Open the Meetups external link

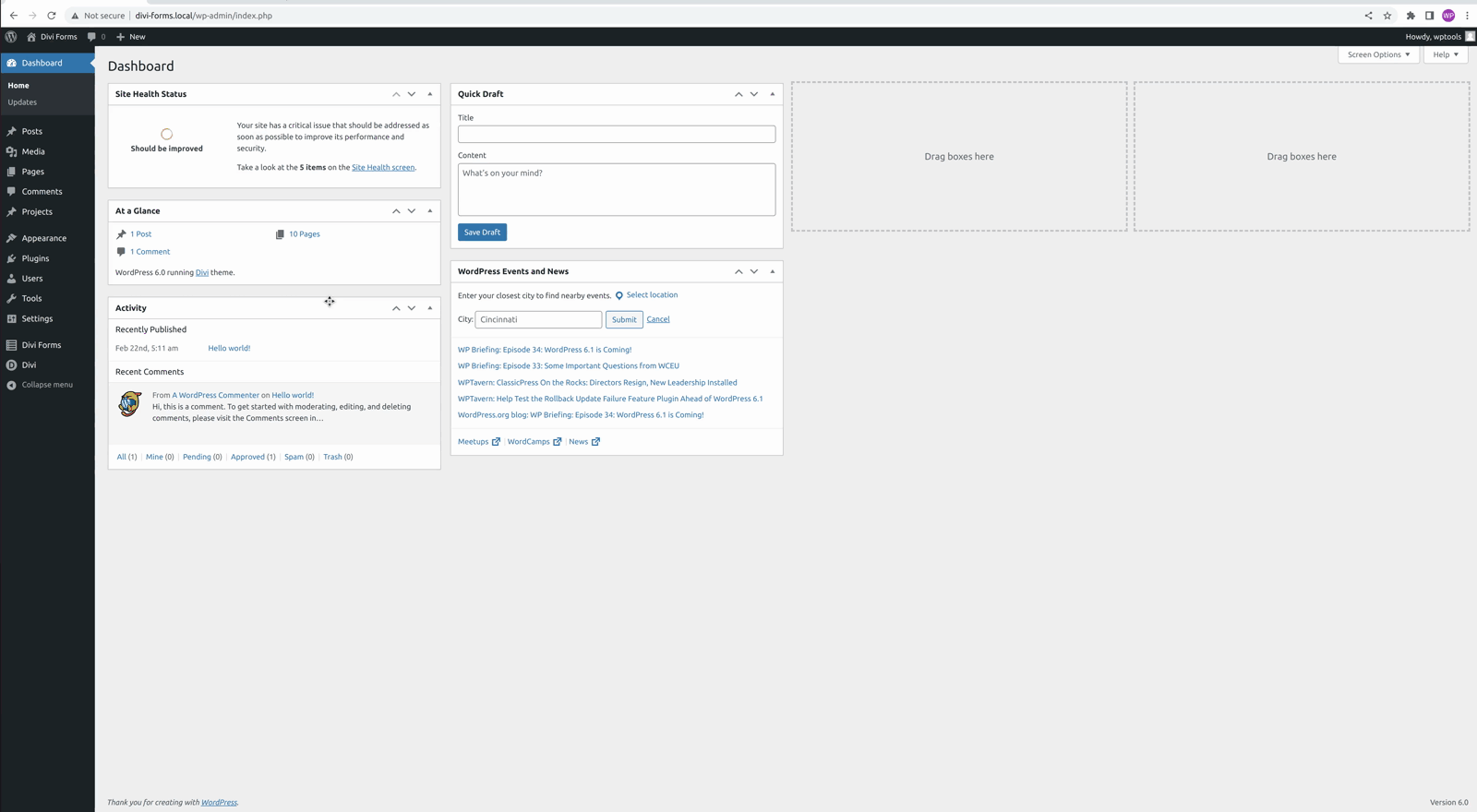click(x=479, y=442)
